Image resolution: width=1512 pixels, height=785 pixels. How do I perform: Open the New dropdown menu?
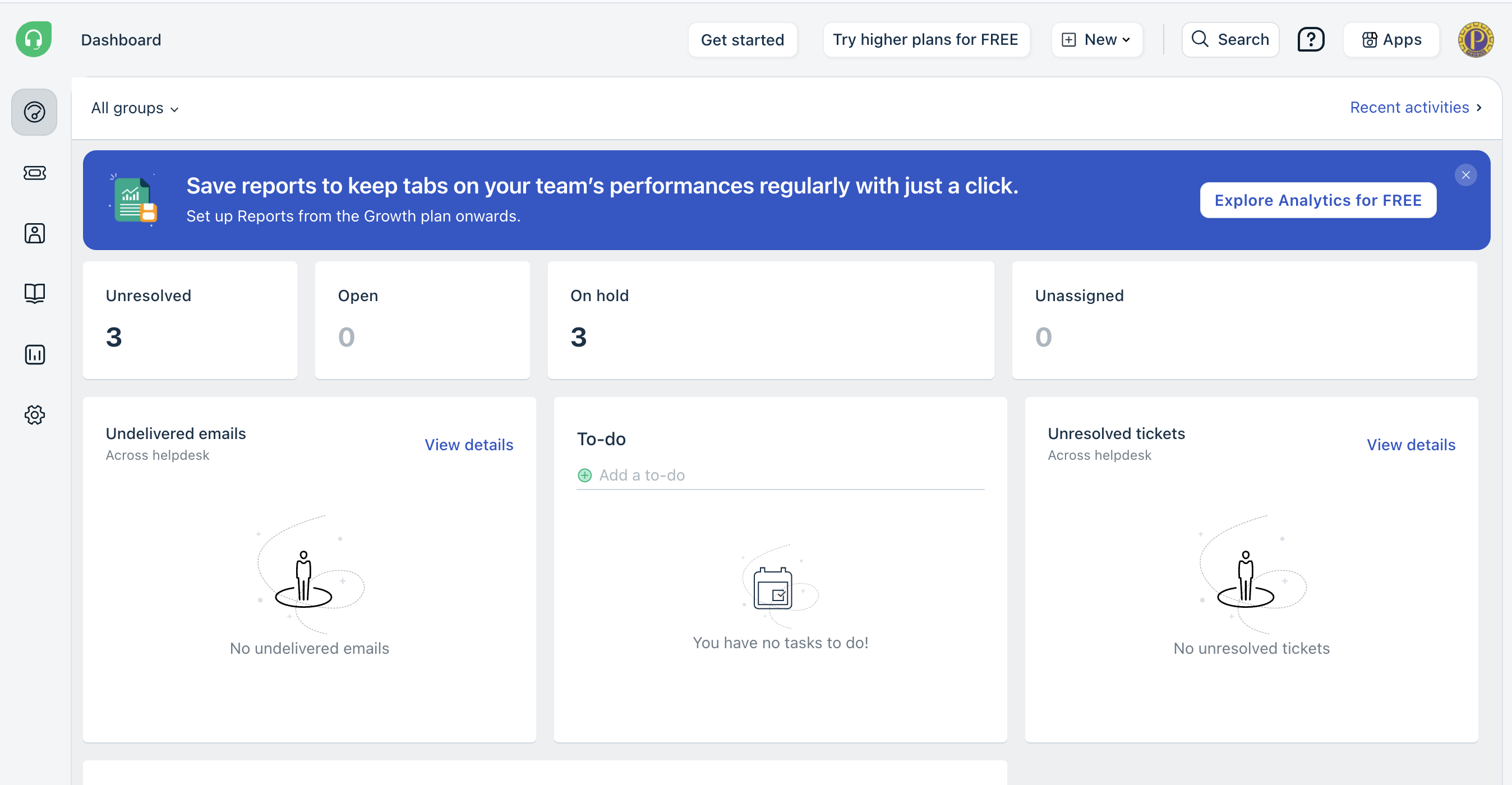click(1096, 39)
